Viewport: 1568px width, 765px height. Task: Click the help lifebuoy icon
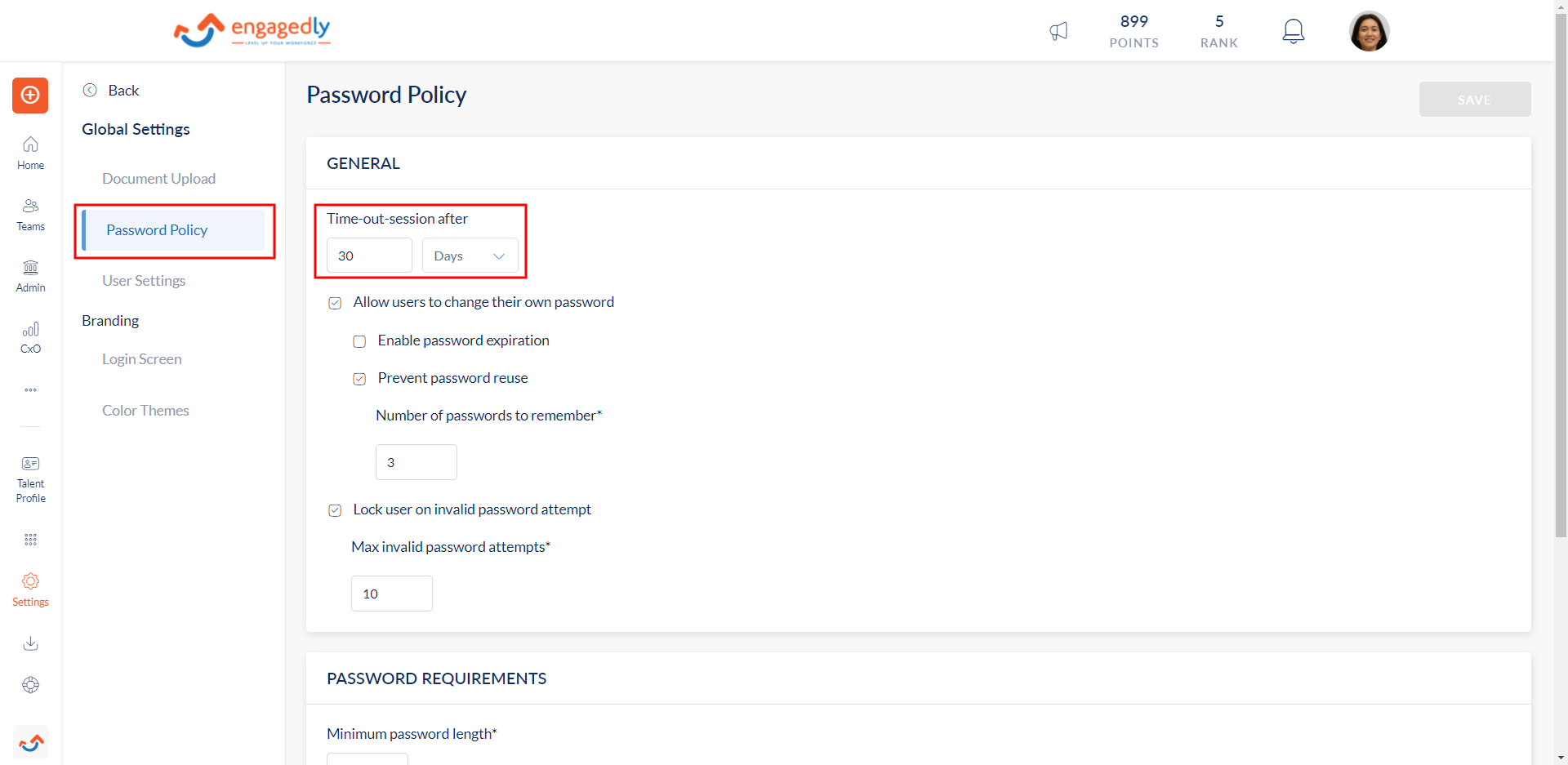30,685
